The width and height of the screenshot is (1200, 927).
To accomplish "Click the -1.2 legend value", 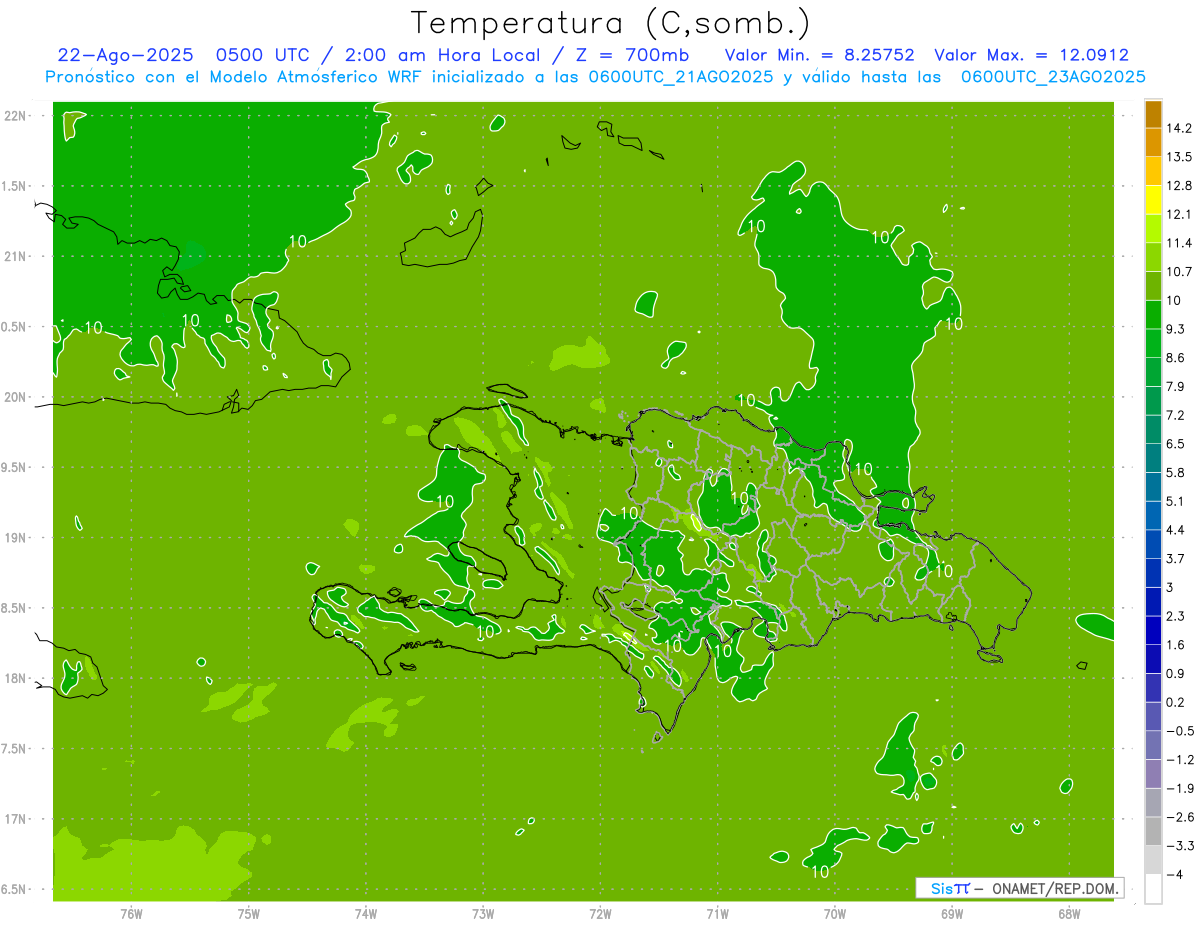I will (x=1179, y=760).
